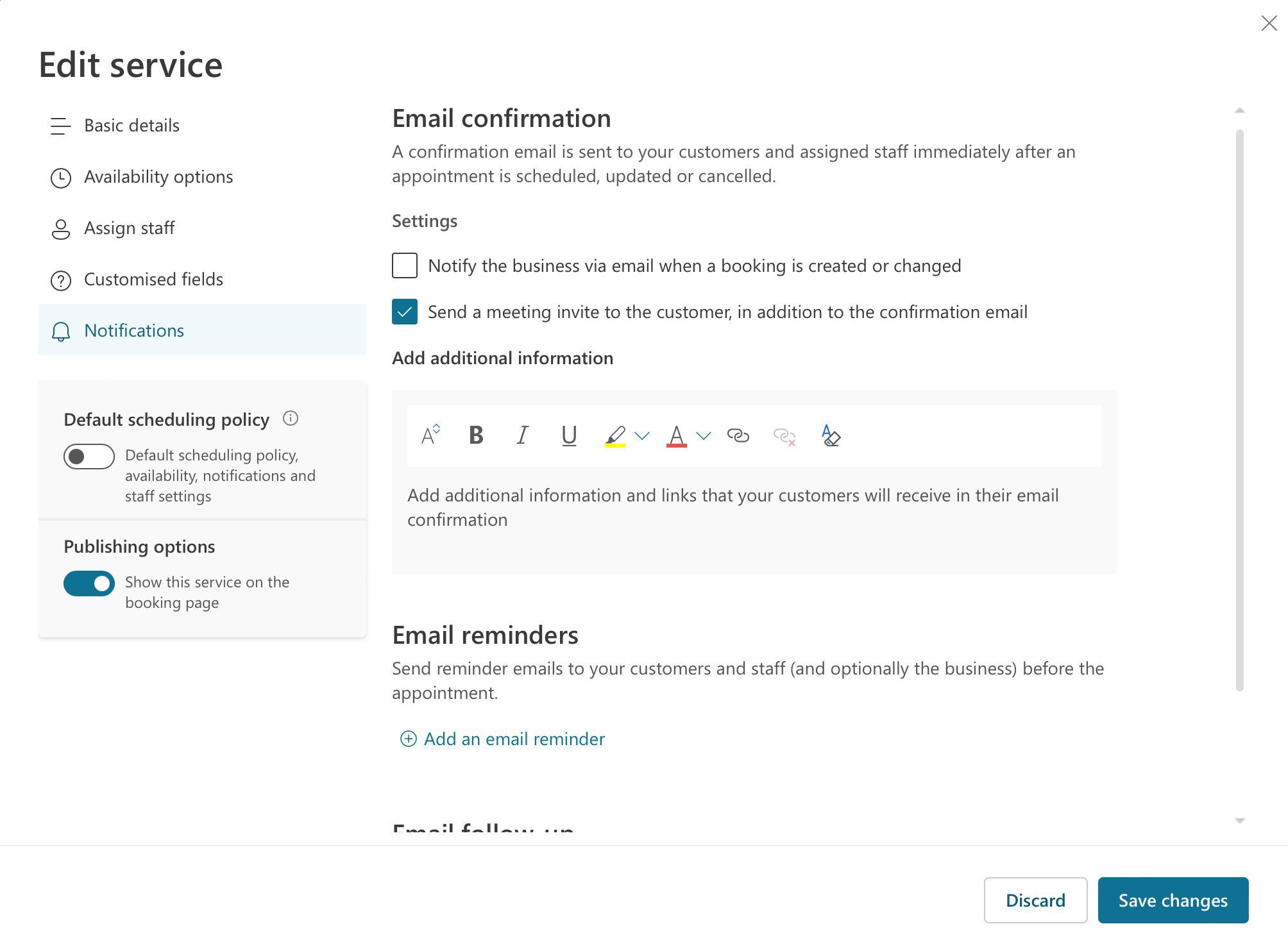This screenshot has width=1288, height=949.
Task: Open the highlight color dropdown
Action: tap(642, 436)
